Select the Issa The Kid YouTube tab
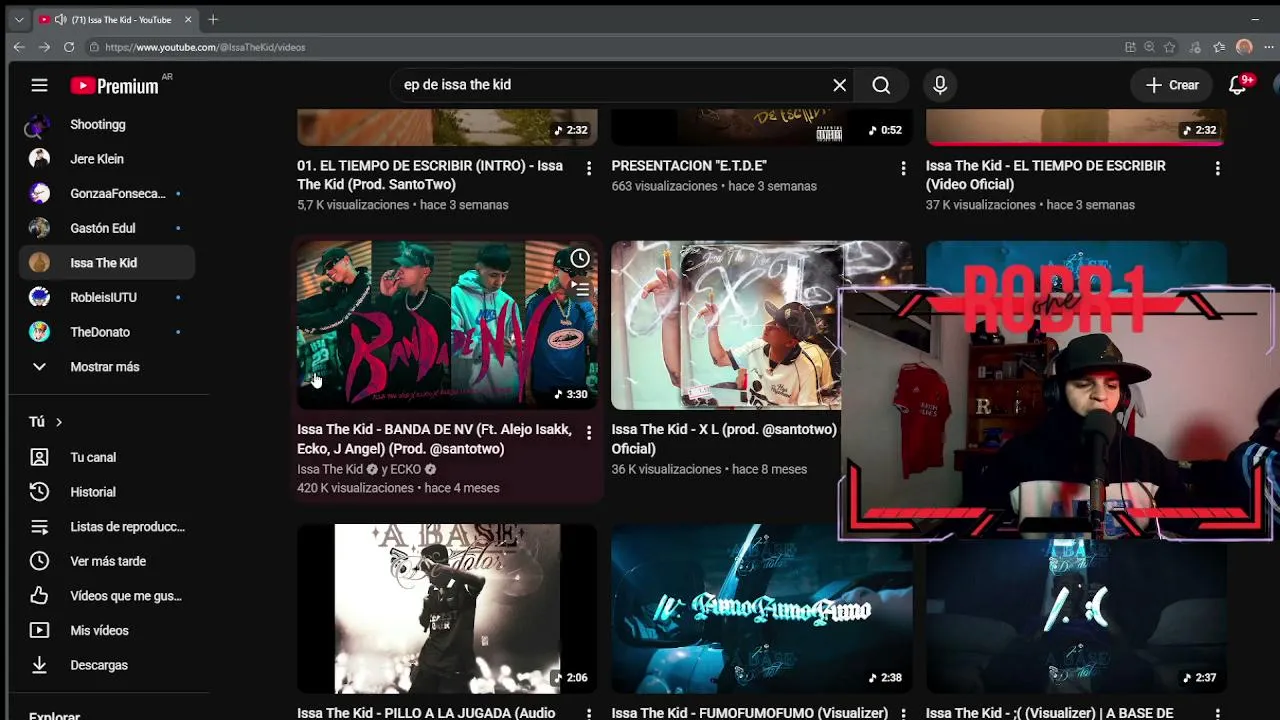This screenshot has width=1280, height=720. point(115,19)
